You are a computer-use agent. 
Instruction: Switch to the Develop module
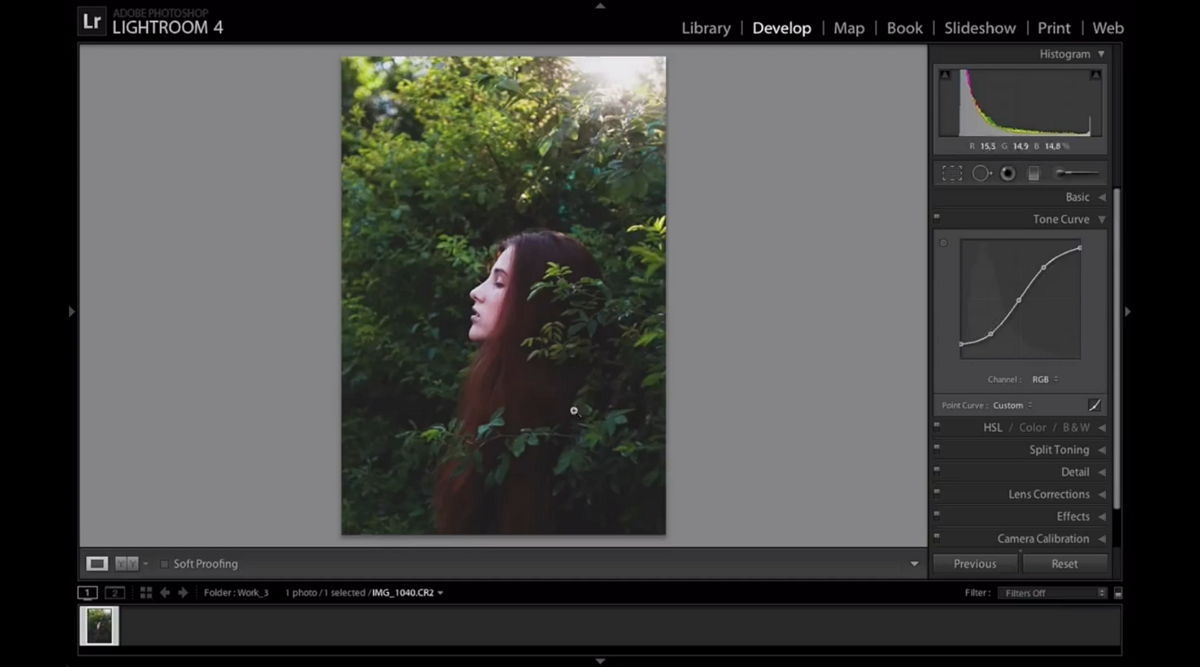point(782,28)
